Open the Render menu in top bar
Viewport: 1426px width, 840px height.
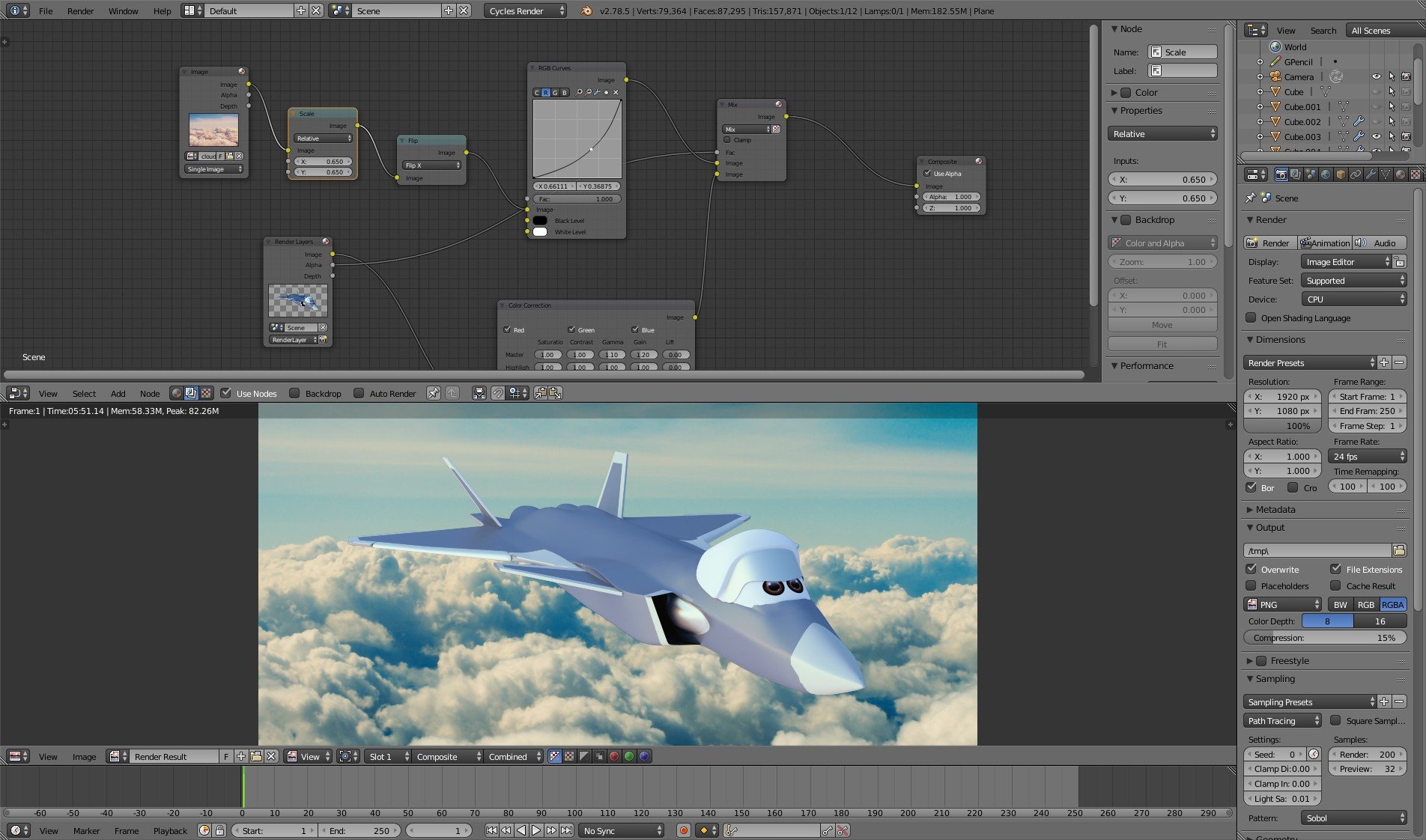click(x=80, y=10)
